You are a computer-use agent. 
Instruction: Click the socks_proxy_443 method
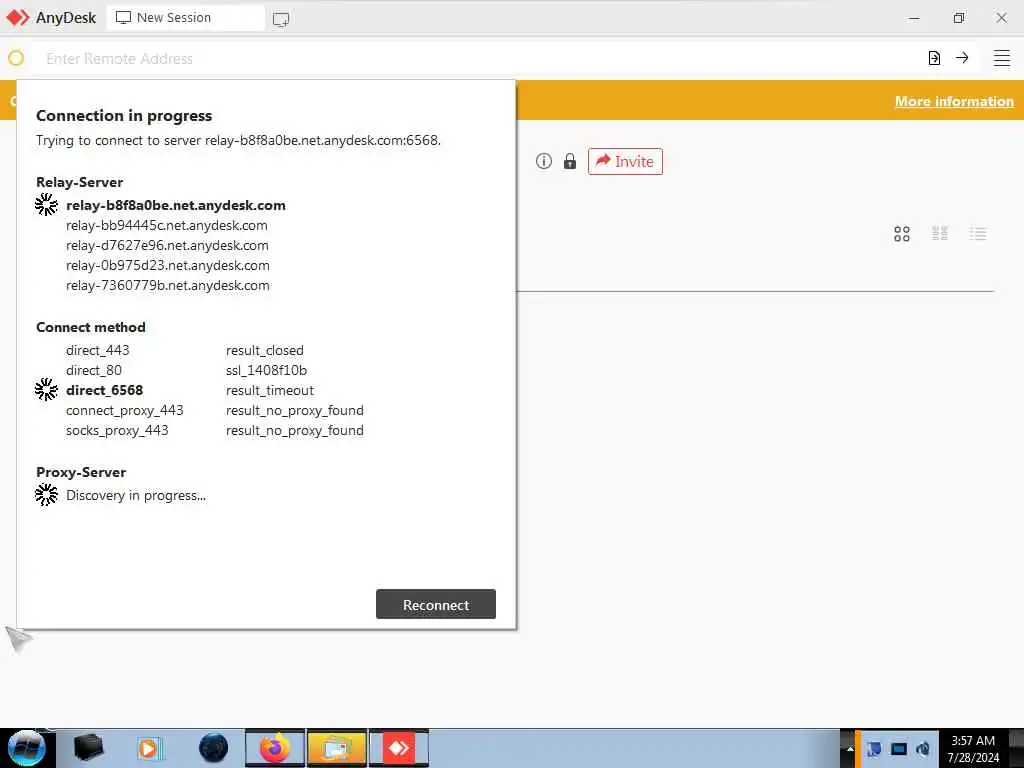click(118, 430)
